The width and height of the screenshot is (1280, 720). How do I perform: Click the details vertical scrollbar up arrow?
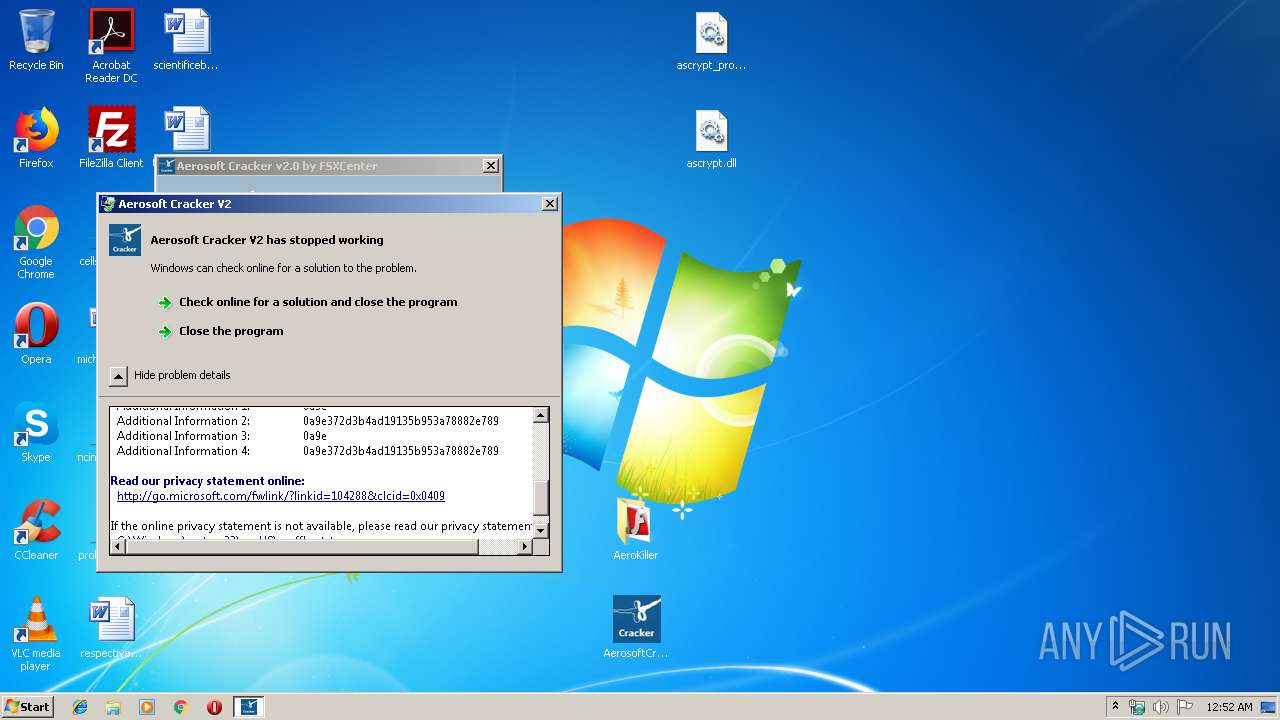[540, 415]
